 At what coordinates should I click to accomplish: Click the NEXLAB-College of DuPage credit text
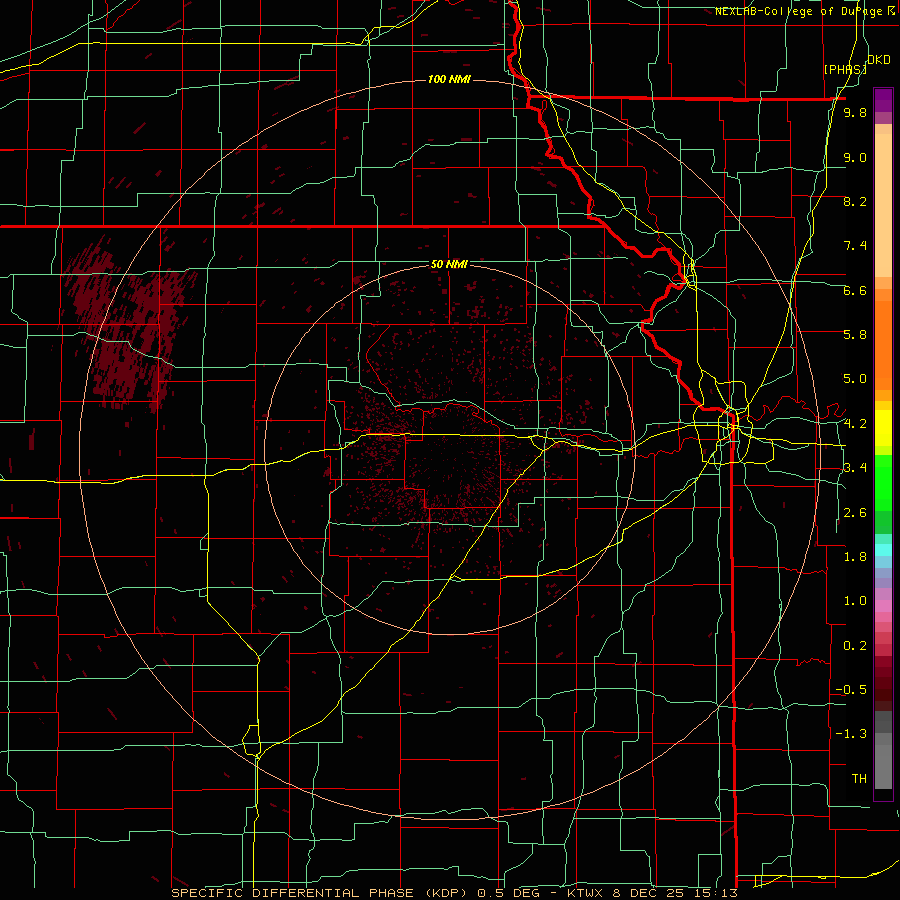click(x=800, y=11)
